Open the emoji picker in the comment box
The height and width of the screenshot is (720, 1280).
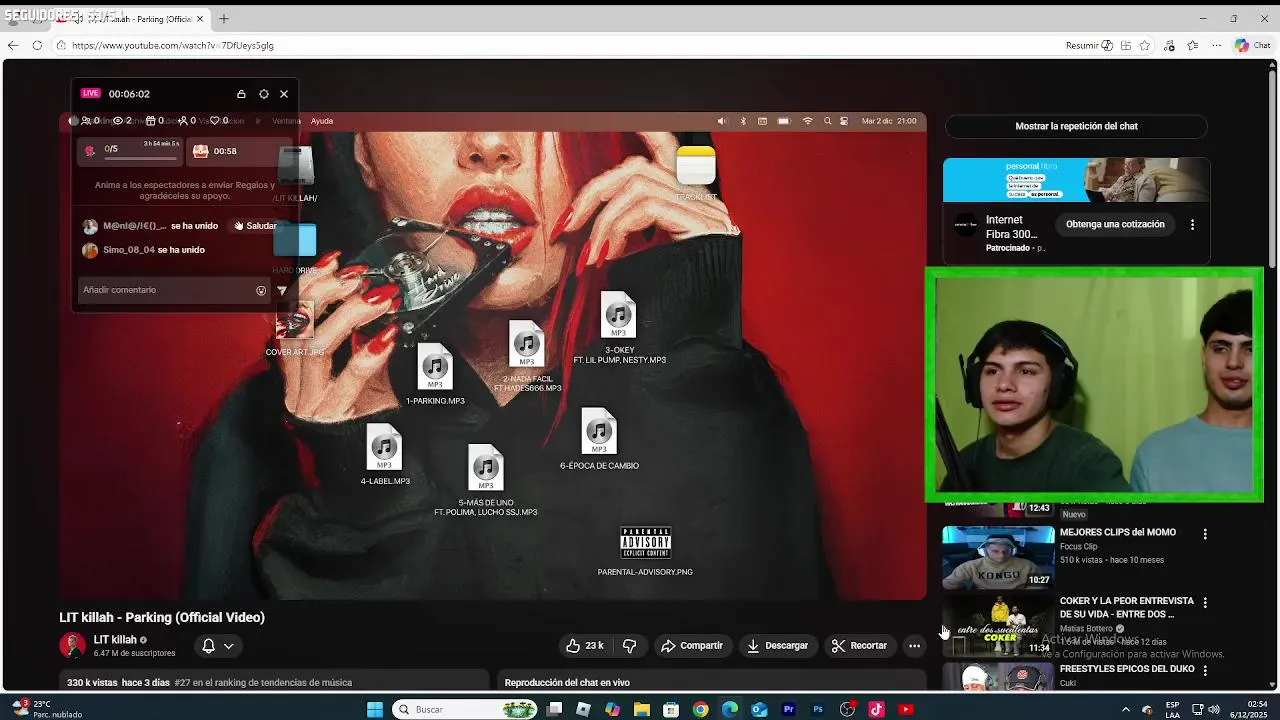[x=261, y=291]
